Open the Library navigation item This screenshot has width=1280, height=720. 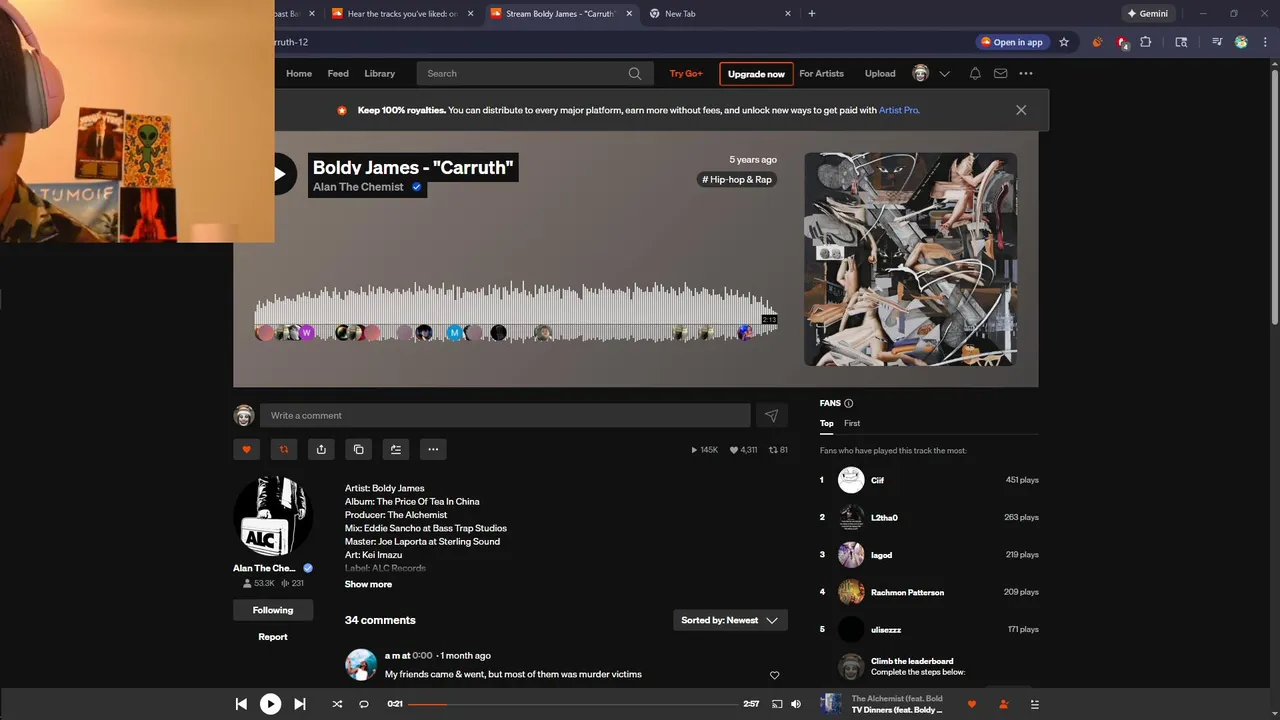click(x=379, y=73)
